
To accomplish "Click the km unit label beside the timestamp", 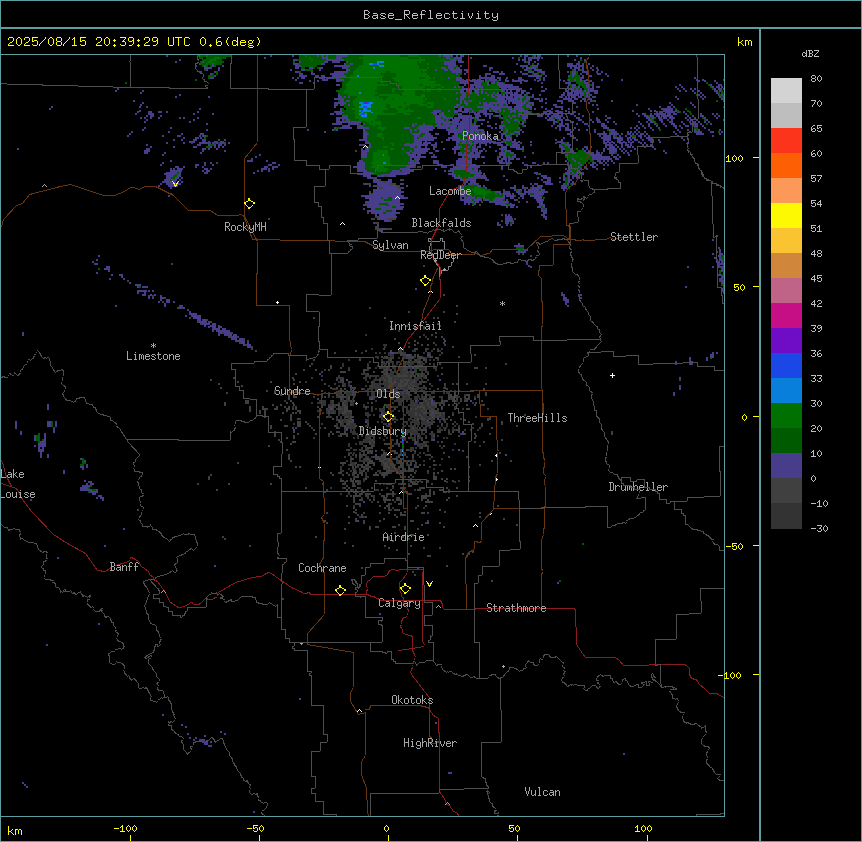I will click(x=744, y=42).
